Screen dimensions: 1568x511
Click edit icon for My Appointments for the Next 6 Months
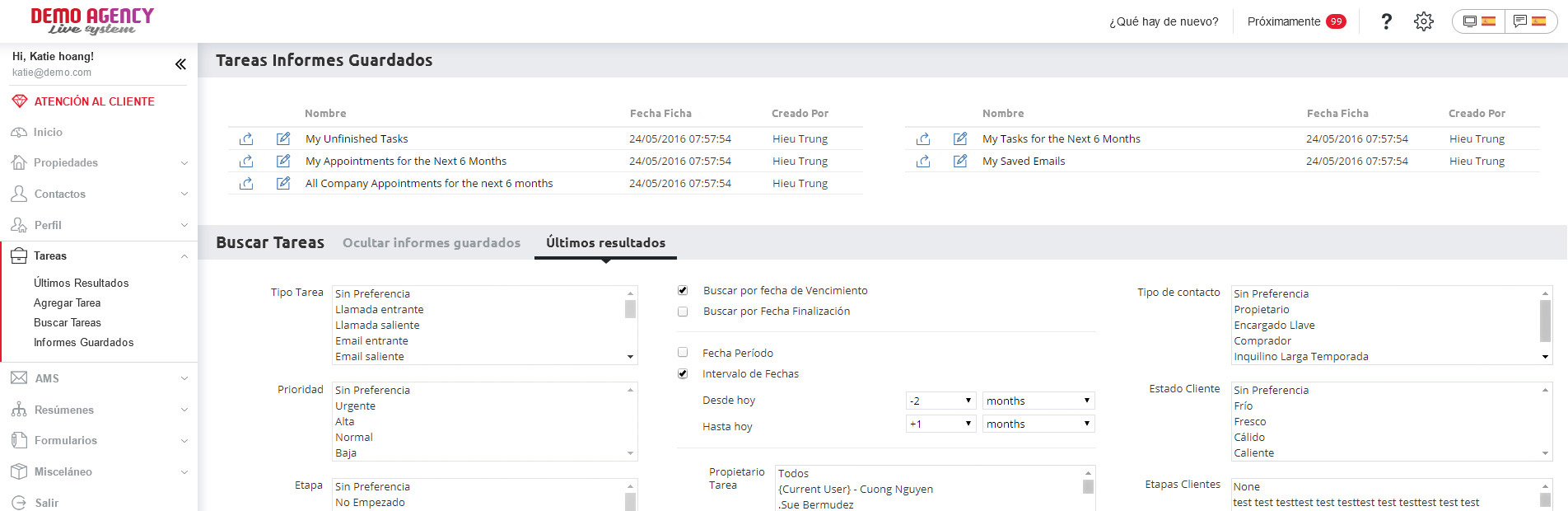click(283, 161)
